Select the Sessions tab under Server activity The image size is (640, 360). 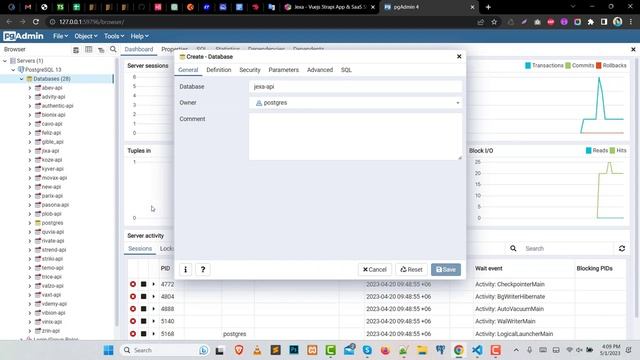click(x=140, y=249)
